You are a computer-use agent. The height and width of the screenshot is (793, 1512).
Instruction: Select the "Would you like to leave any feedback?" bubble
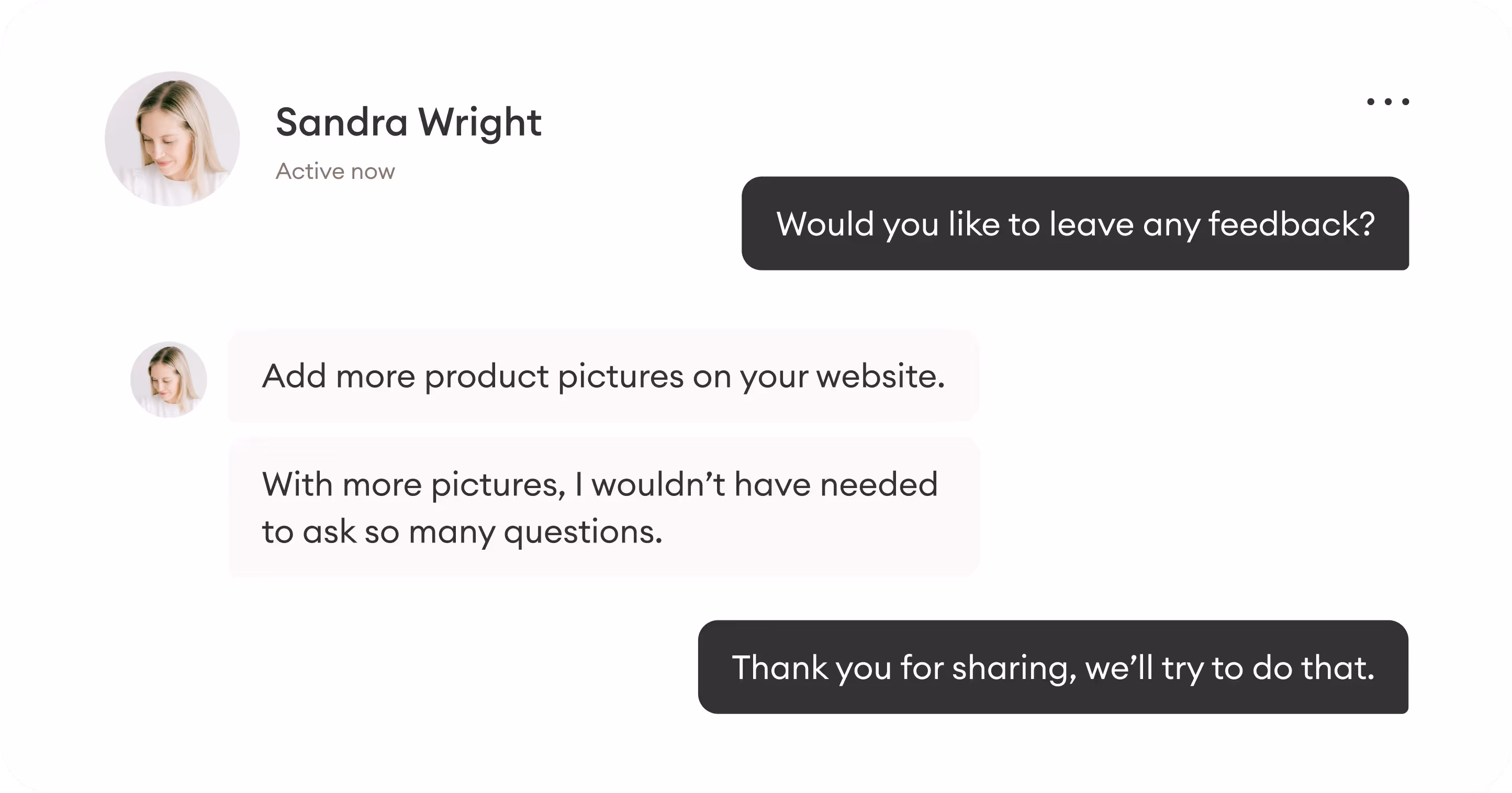(1077, 224)
